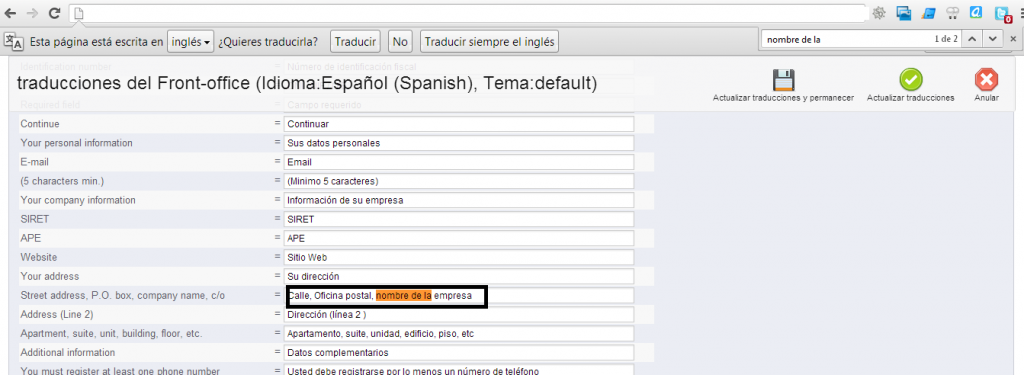1024x375 pixels.
Task: Click the '(5 characters min.)' source label
Action: pyautogui.click(x=62, y=181)
